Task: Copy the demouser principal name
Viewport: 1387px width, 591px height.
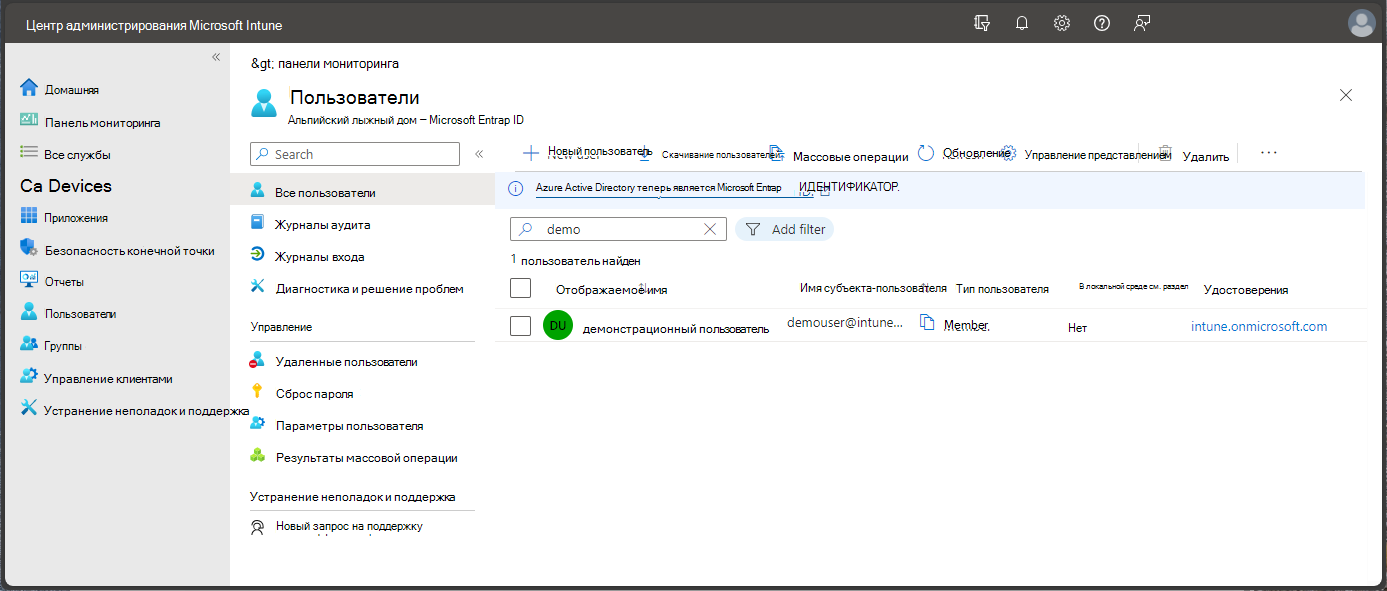Action: point(927,323)
